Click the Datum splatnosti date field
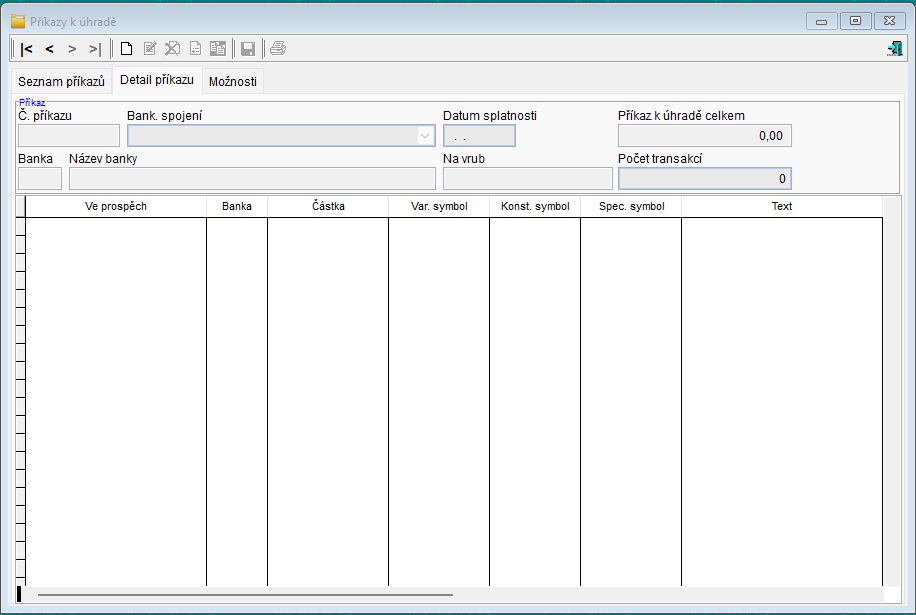 click(479, 135)
